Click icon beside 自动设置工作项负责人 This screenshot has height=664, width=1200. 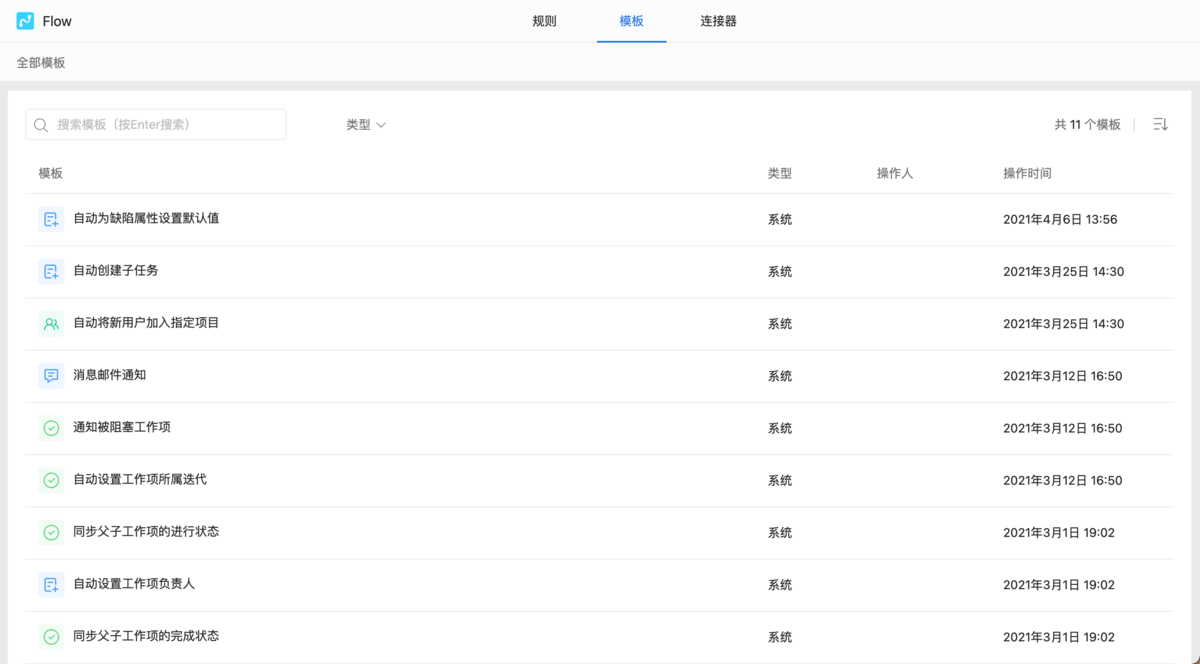[x=51, y=584]
